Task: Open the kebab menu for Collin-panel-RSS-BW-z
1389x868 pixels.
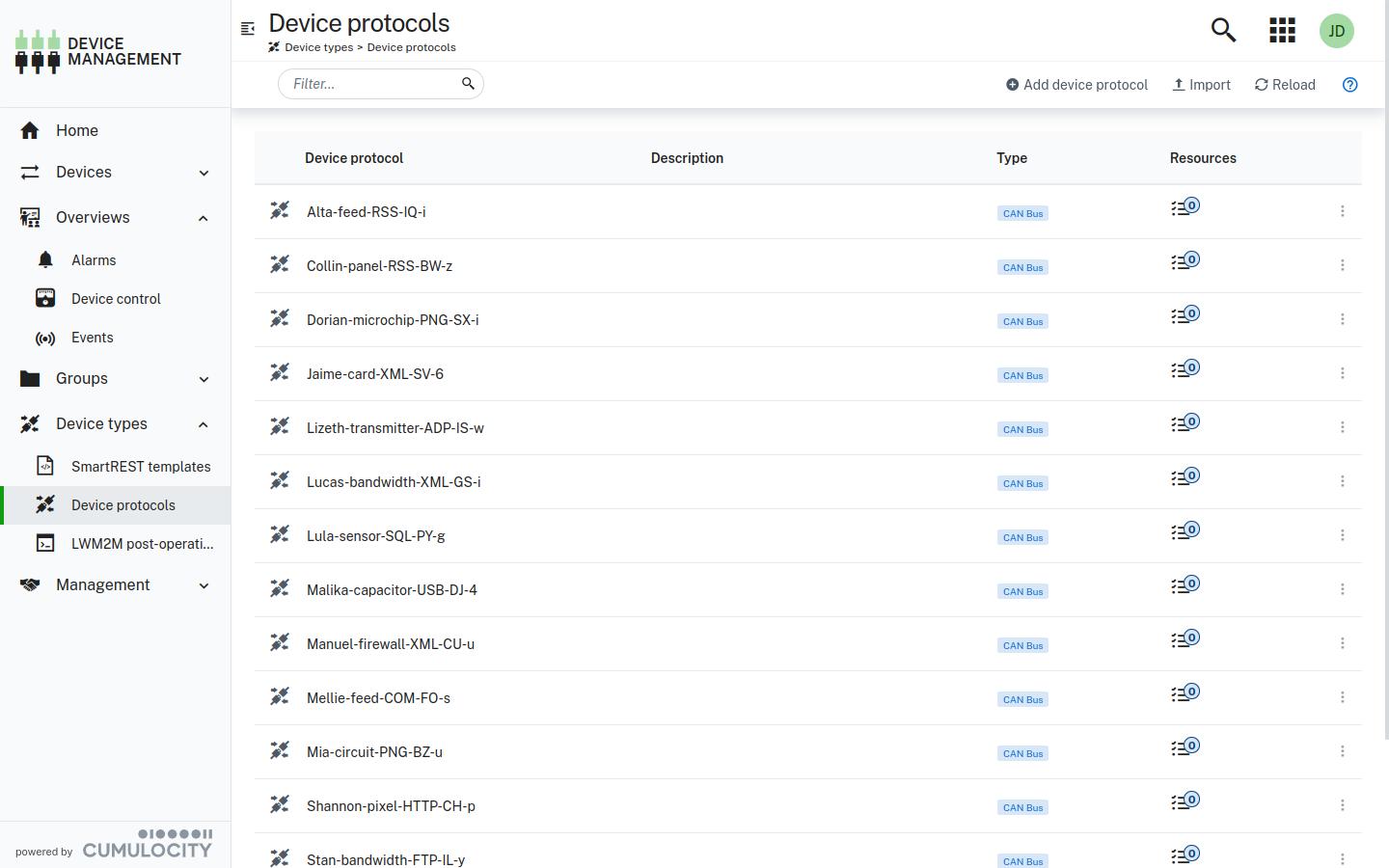Action: point(1343,264)
